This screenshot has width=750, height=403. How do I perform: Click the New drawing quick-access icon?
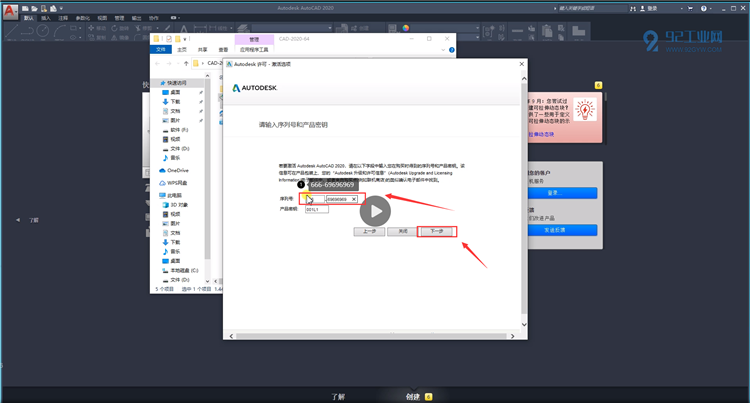[25, 9]
